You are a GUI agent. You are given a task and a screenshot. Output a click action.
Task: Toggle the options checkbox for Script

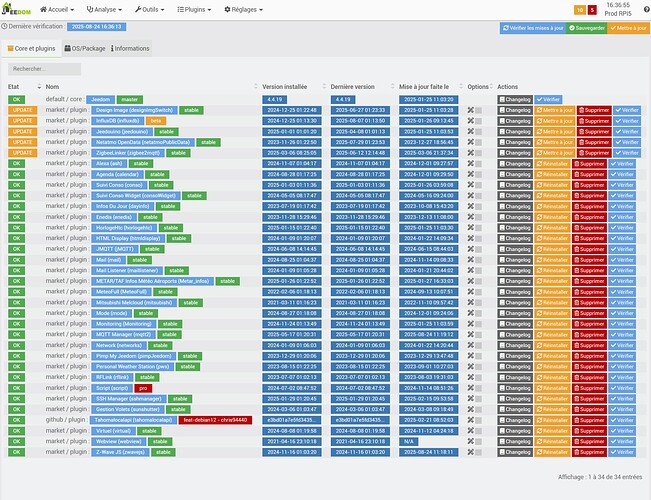point(479,388)
